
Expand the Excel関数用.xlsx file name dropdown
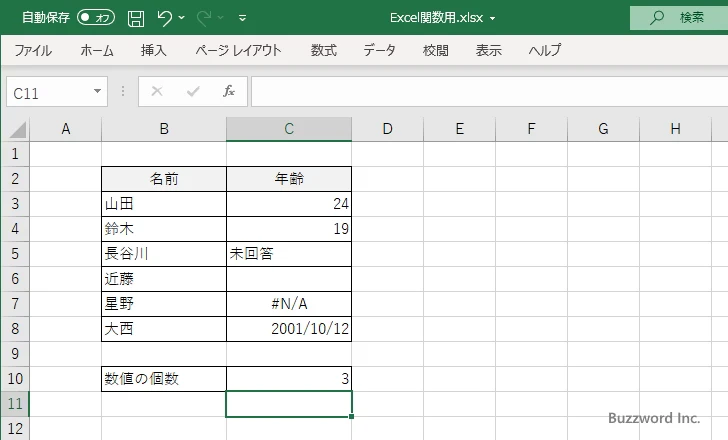[x=493, y=19]
